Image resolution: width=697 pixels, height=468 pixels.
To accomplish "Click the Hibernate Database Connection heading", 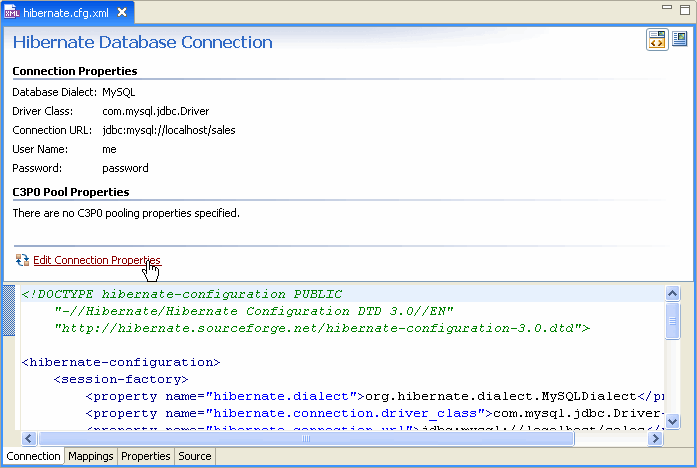I will tap(142, 42).
